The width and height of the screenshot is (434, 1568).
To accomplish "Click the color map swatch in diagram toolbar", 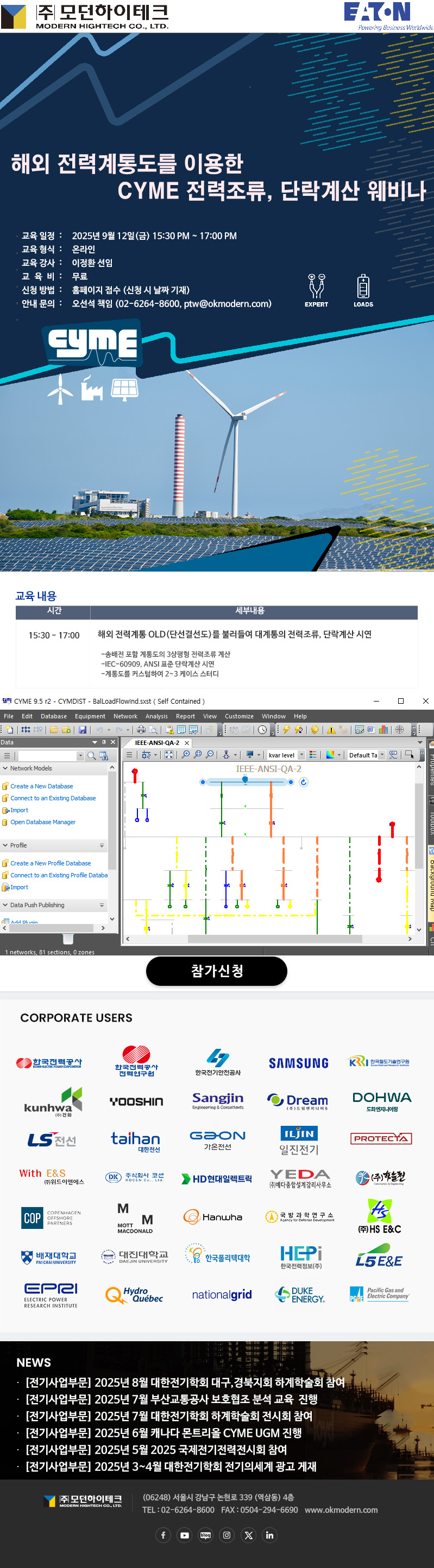I will click(x=330, y=755).
